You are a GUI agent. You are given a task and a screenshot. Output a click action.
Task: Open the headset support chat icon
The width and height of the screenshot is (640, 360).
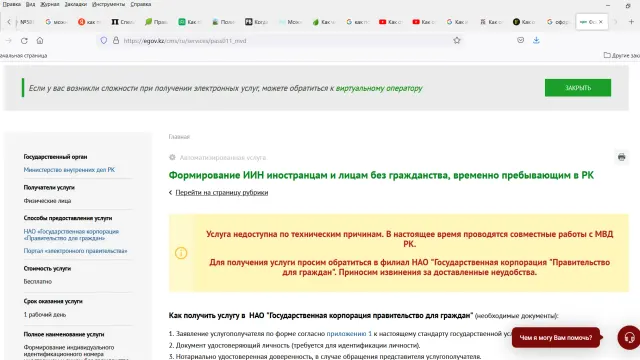(629, 338)
